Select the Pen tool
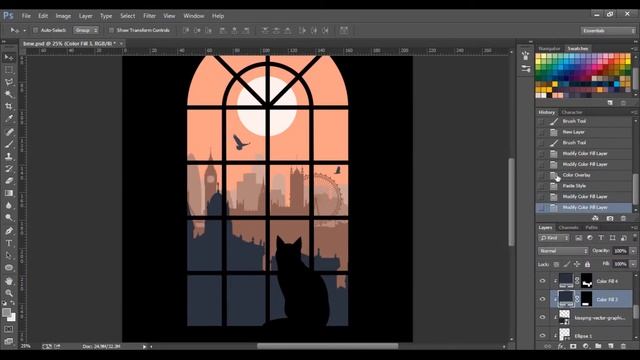 point(9,231)
